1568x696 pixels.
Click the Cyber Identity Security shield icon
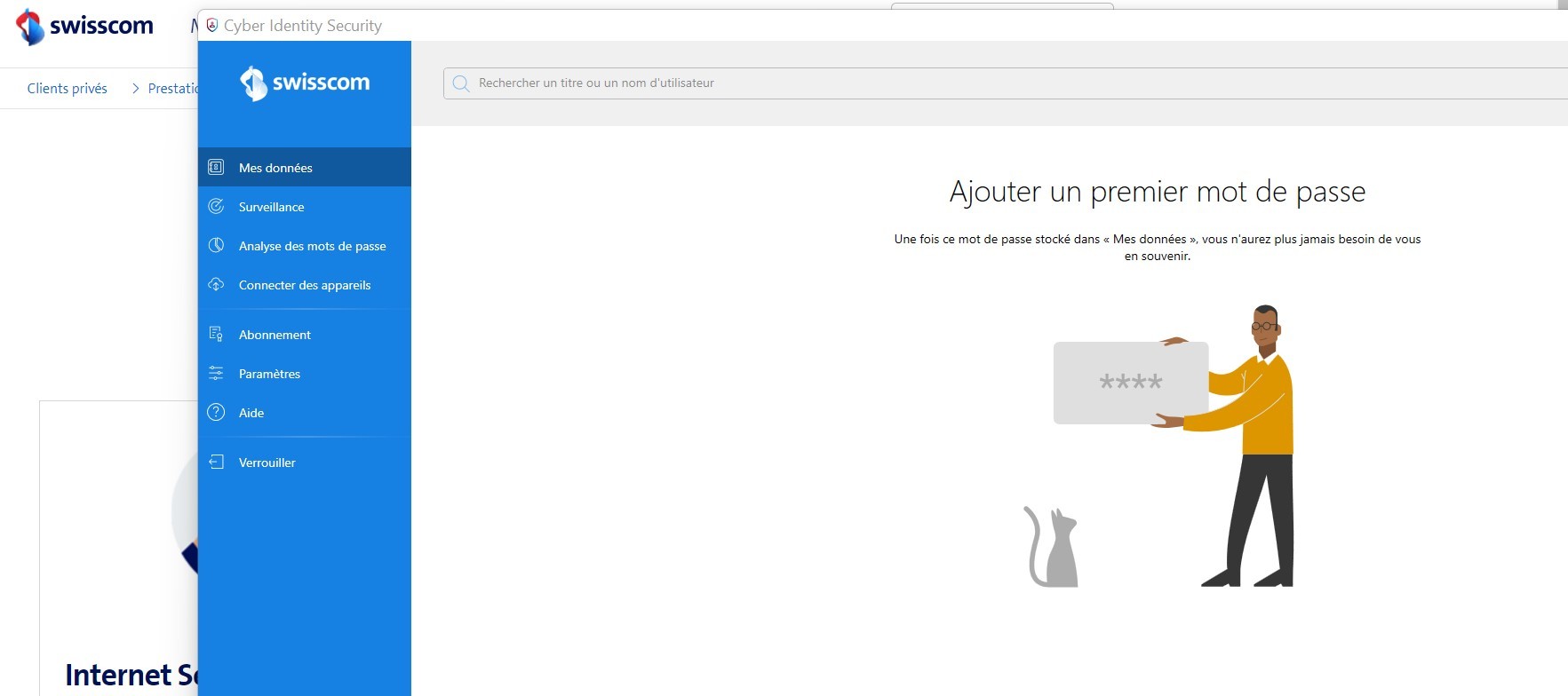[x=212, y=26]
